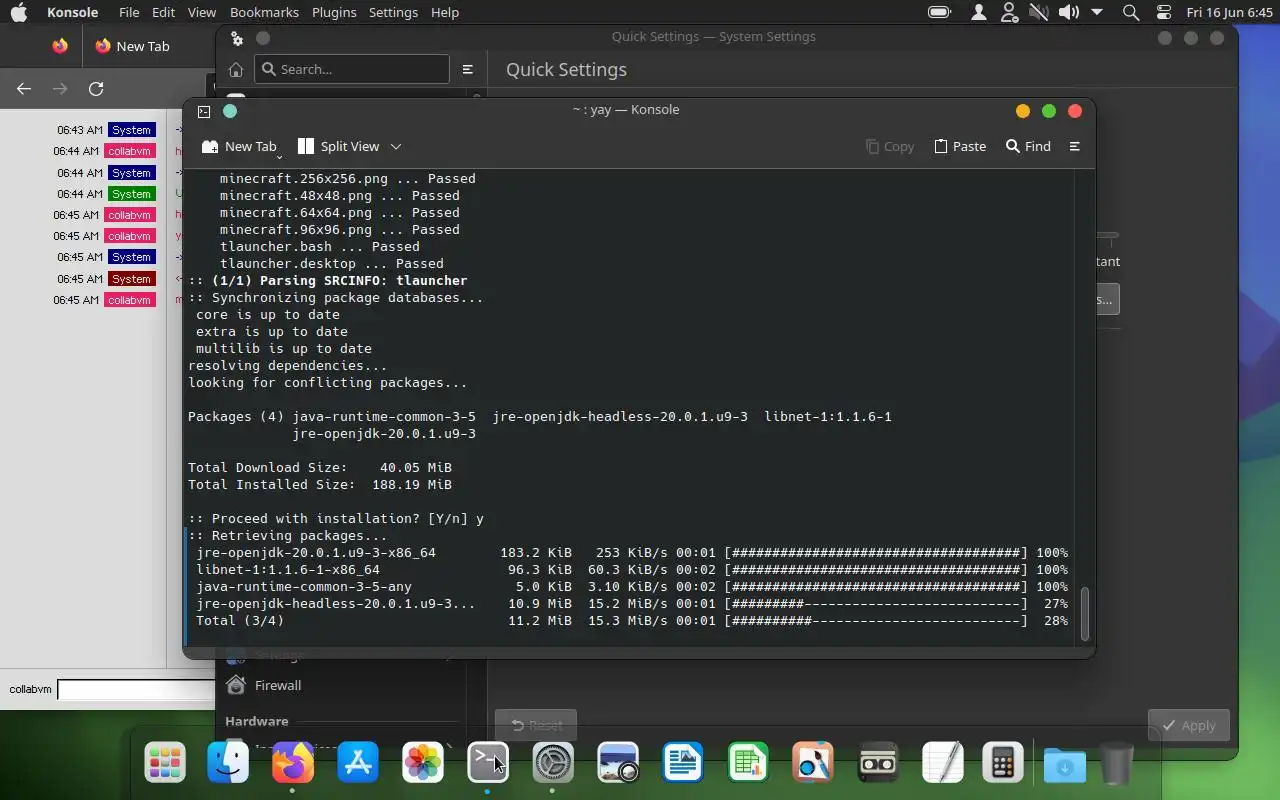
Task: Click the date and time clock
Action: tap(1228, 12)
